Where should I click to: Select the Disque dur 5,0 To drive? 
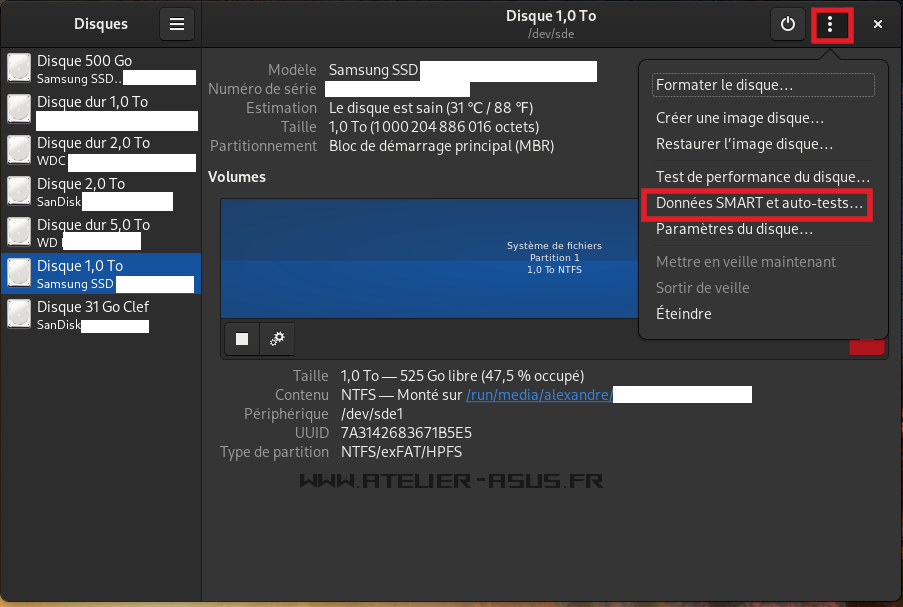pos(100,232)
